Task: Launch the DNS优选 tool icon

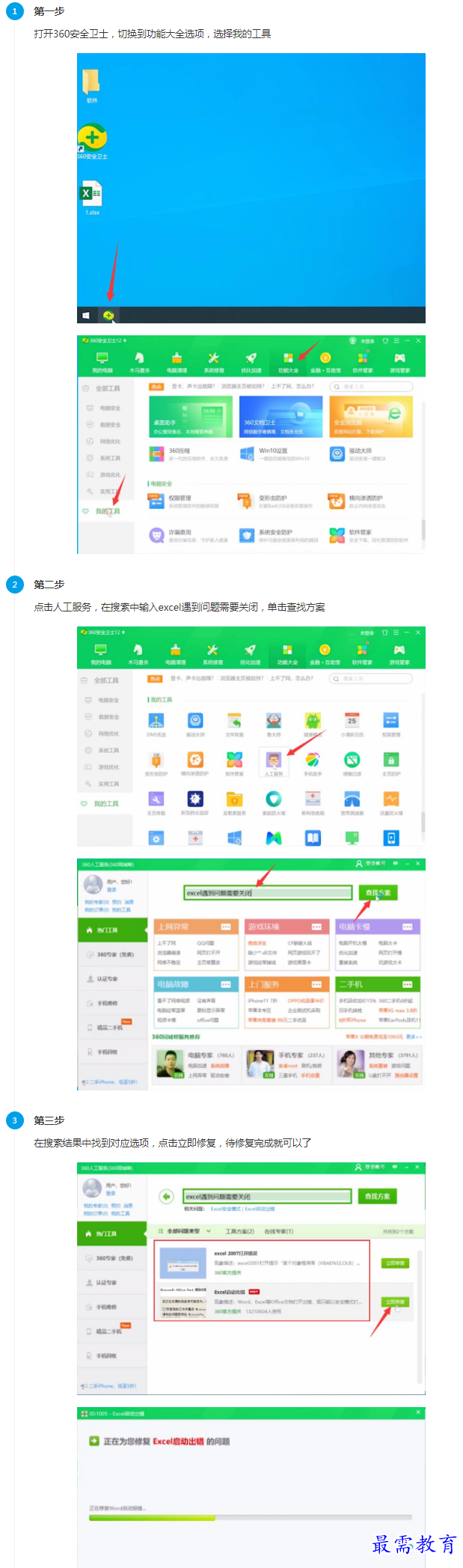Action: click(156, 721)
